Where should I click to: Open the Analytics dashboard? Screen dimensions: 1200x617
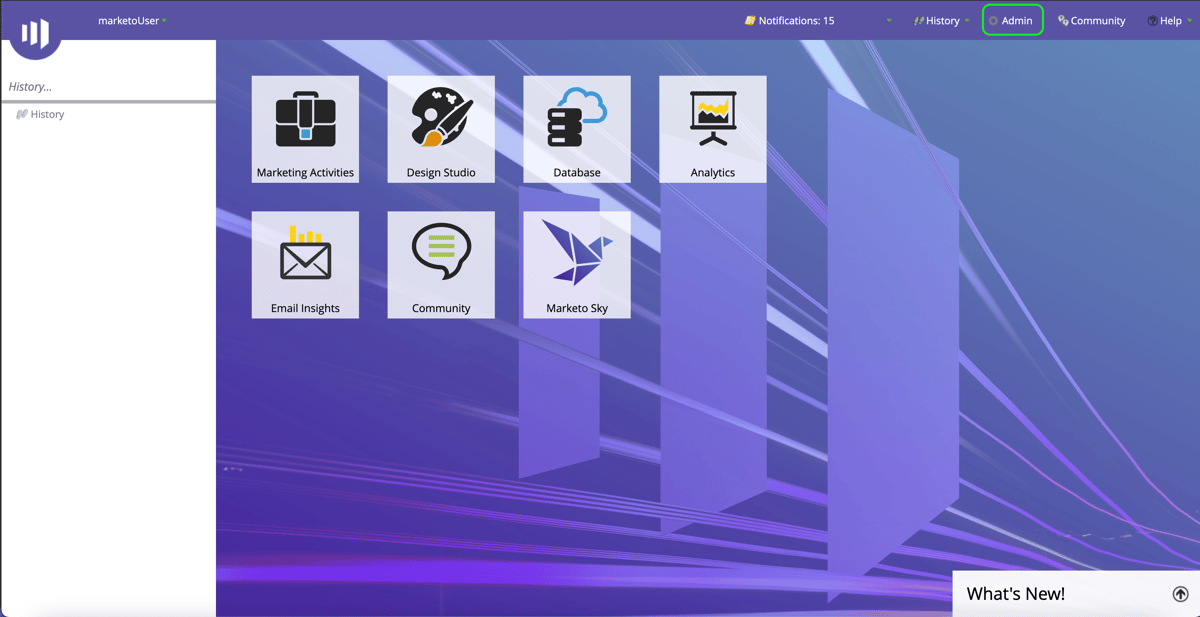point(712,129)
